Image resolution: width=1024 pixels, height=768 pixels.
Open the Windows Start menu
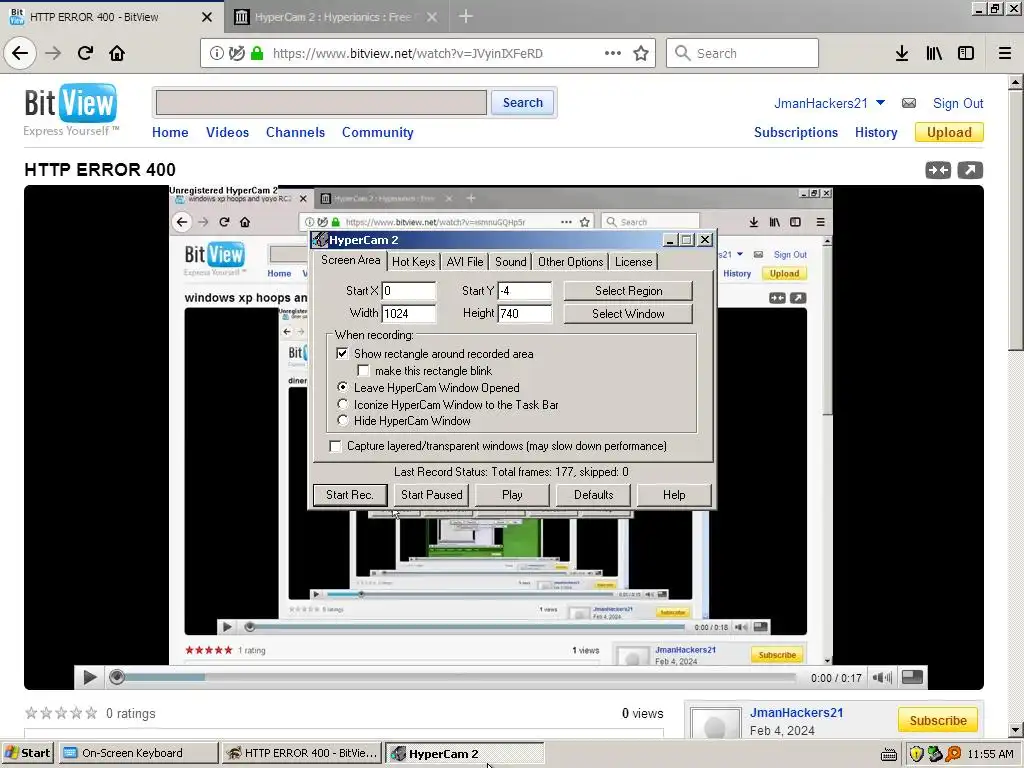click(x=28, y=754)
